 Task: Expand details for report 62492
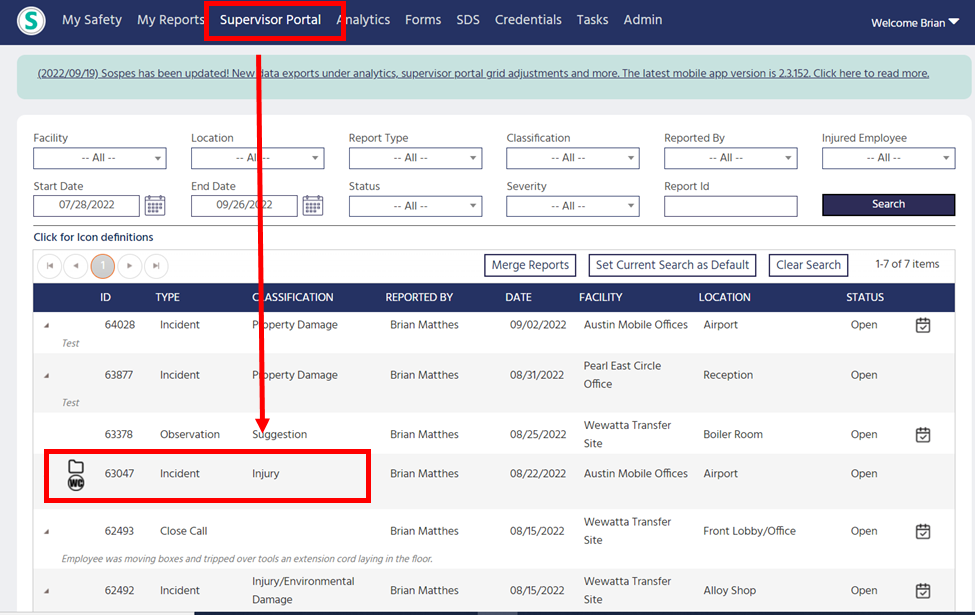(47, 591)
